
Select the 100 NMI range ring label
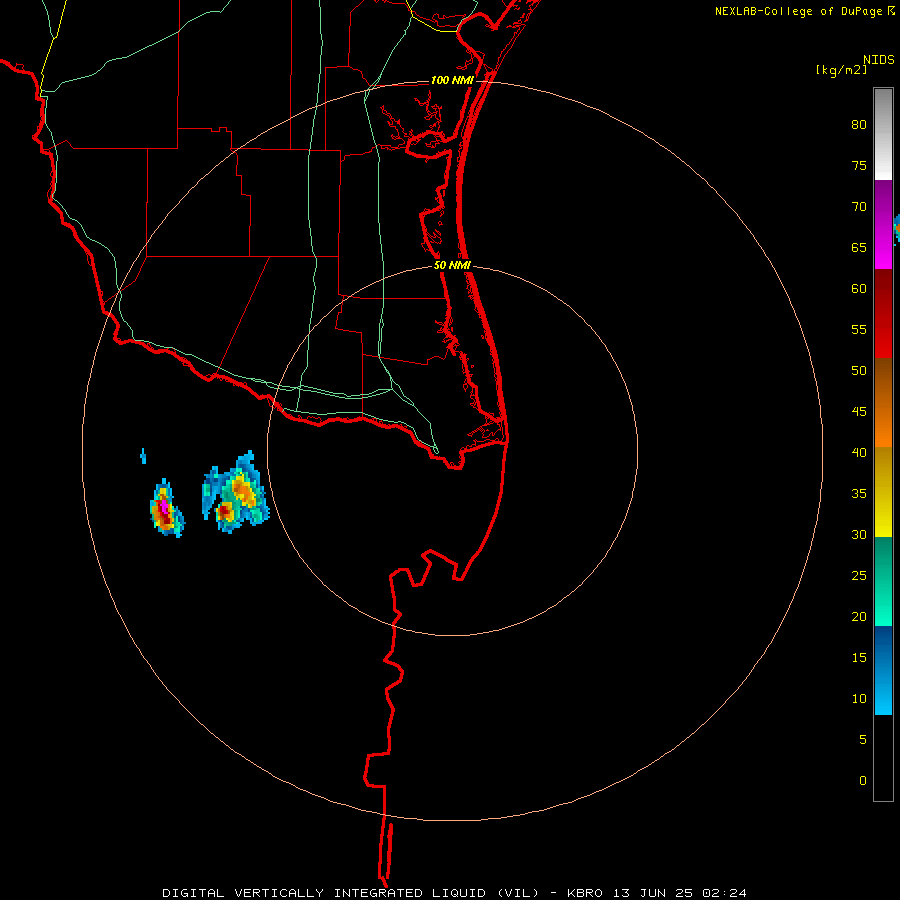tap(452, 80)
